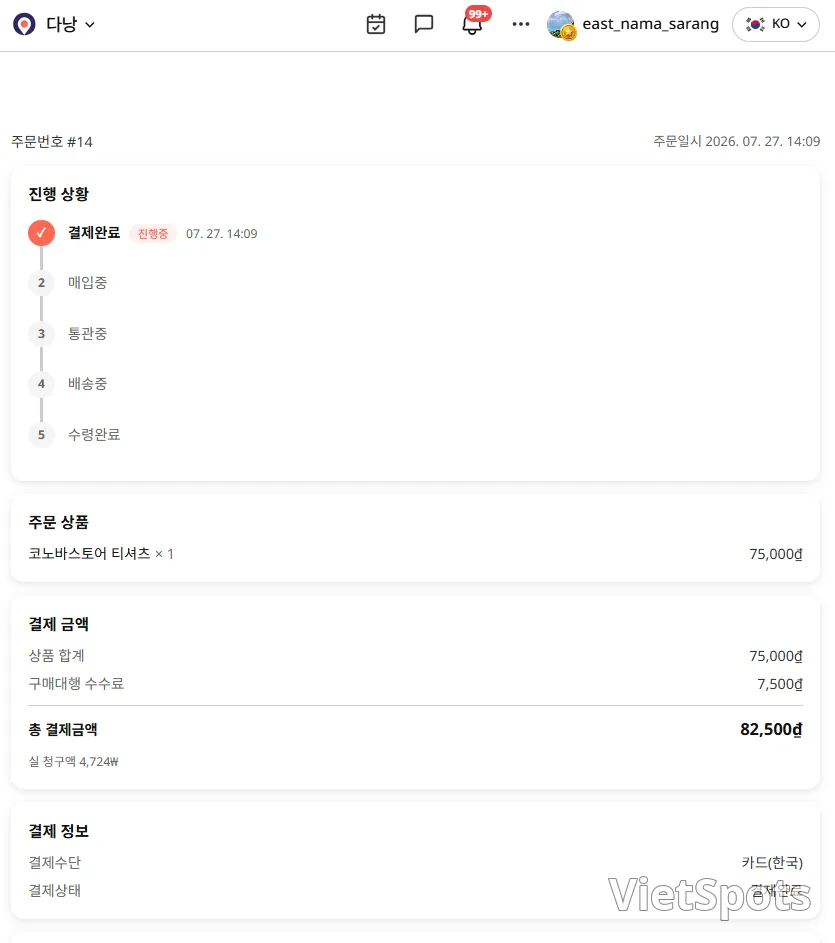Click the order number #14 text
Image resolution: width=835 pixels, height=943 pixels.
click(52, 142)
